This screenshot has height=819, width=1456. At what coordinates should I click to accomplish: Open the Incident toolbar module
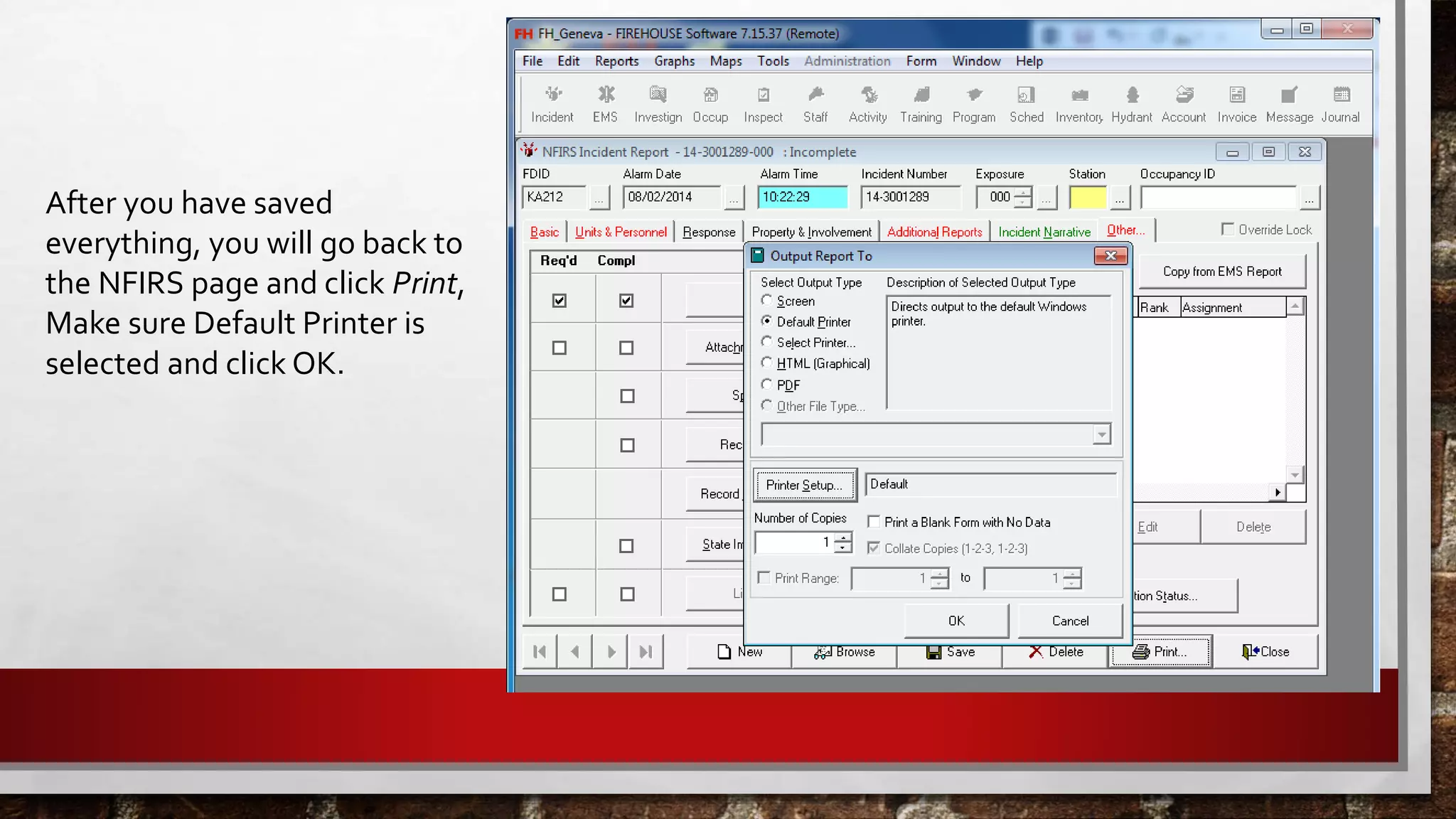(552, 104)
